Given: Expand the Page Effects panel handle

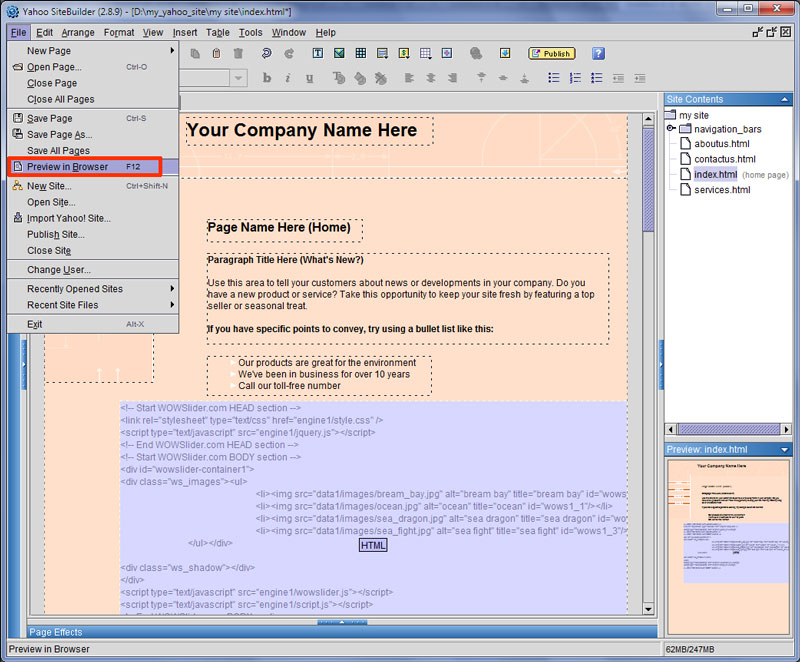Looking at the screenshot, I should tap(342, 622).
